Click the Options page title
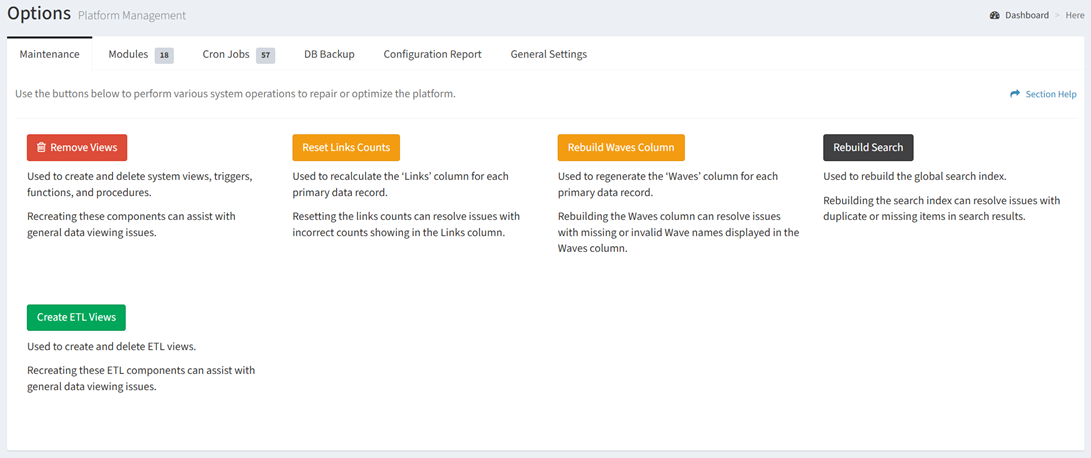1091x458 pixels. [39, 14]
